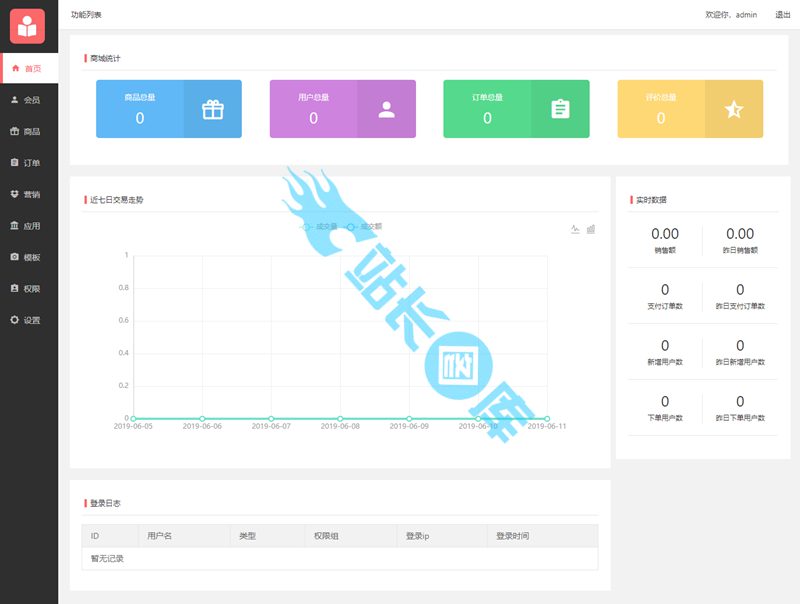
Task: Click the 登录时间 column header
Action: click(514, 536)
